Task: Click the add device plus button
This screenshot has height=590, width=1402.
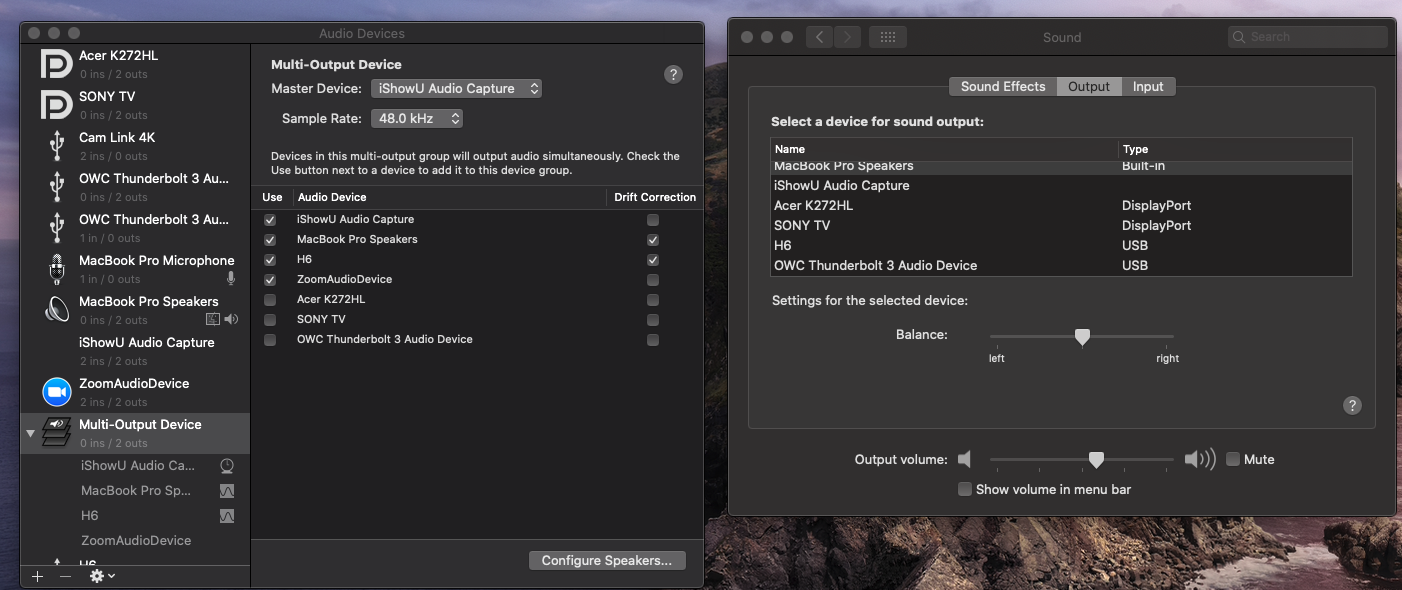Action: pyautogui.click(x=37, y=575)
